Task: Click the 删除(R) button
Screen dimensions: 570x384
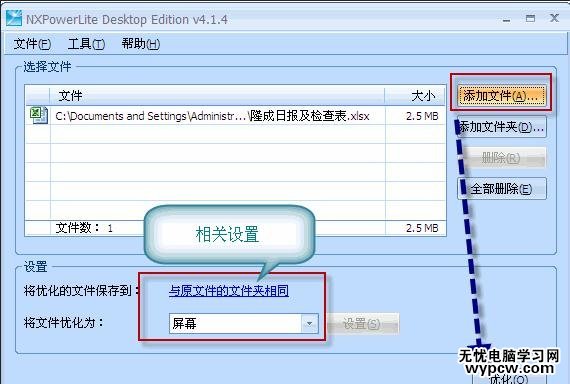Action: [502, 158]
